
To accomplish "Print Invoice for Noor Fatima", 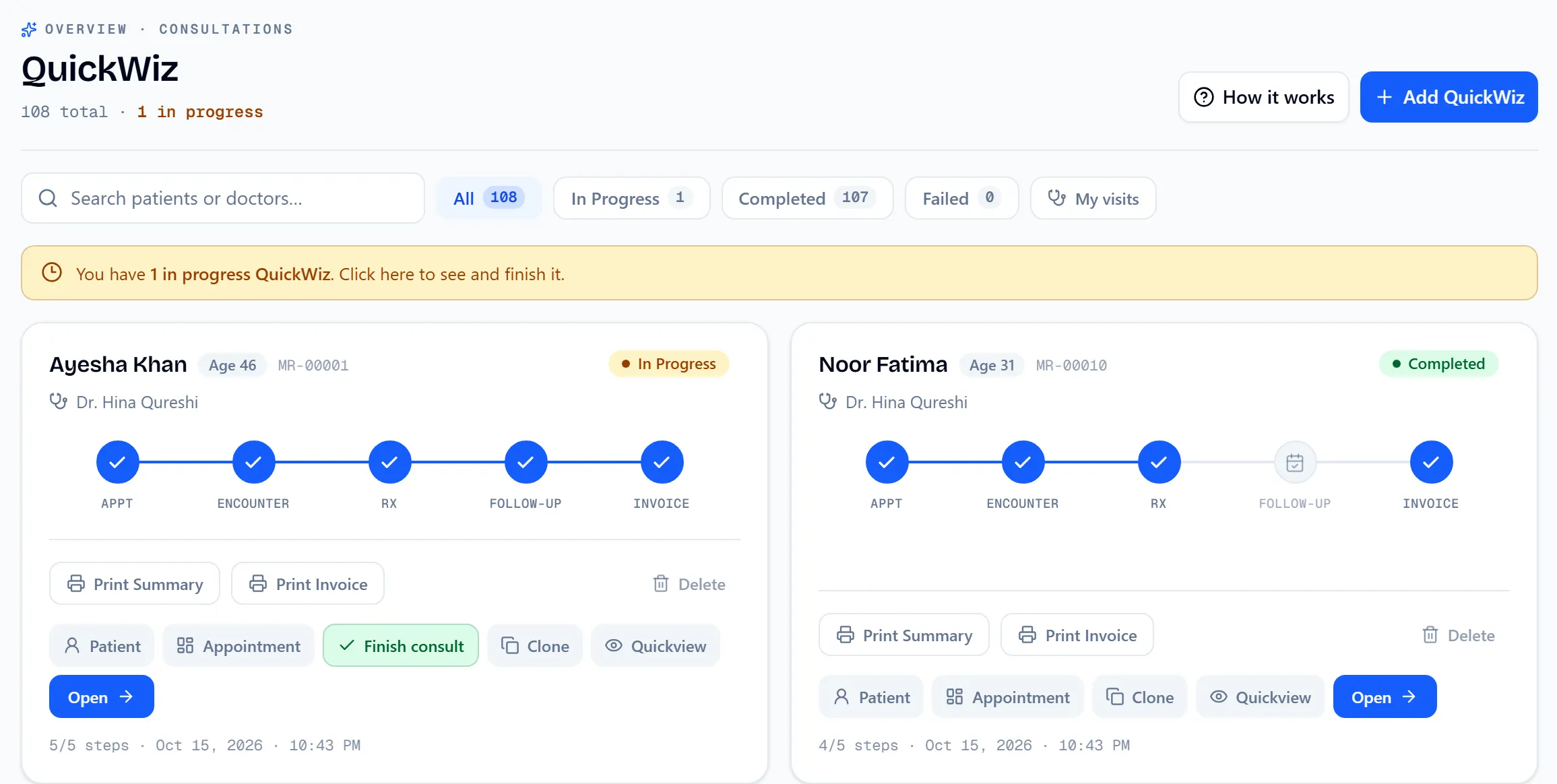I will pos(1077,635).
